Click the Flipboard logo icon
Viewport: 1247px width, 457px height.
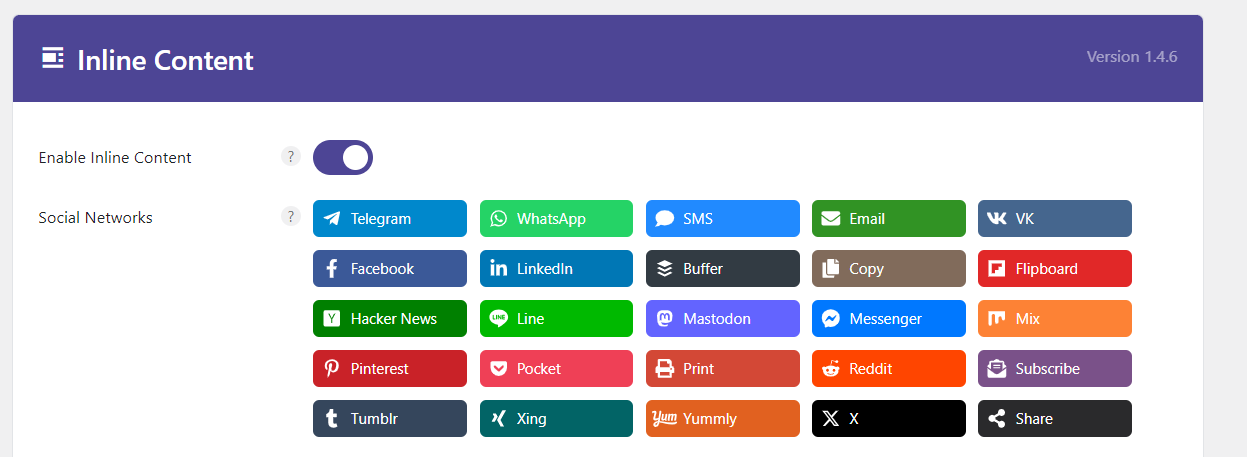coord(996,269)
